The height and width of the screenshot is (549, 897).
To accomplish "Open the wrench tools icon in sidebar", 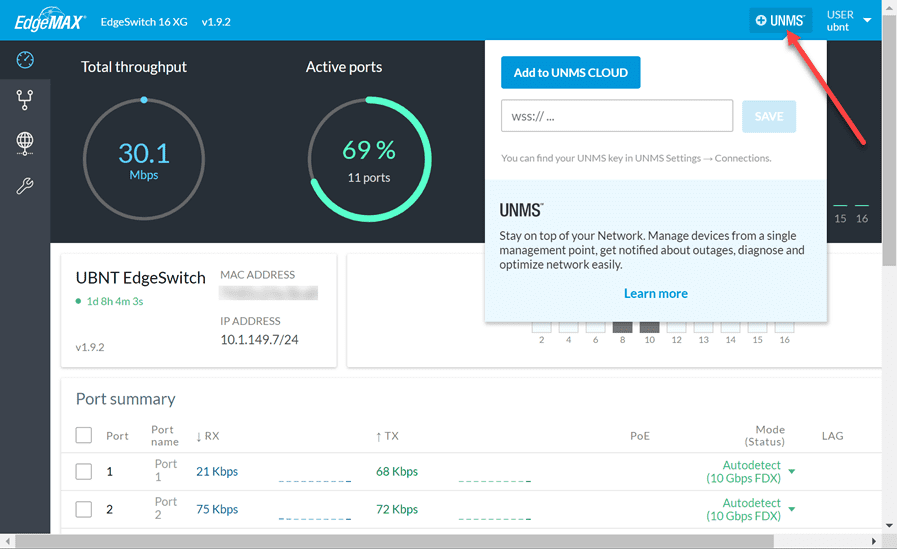I will pos(25,186).
